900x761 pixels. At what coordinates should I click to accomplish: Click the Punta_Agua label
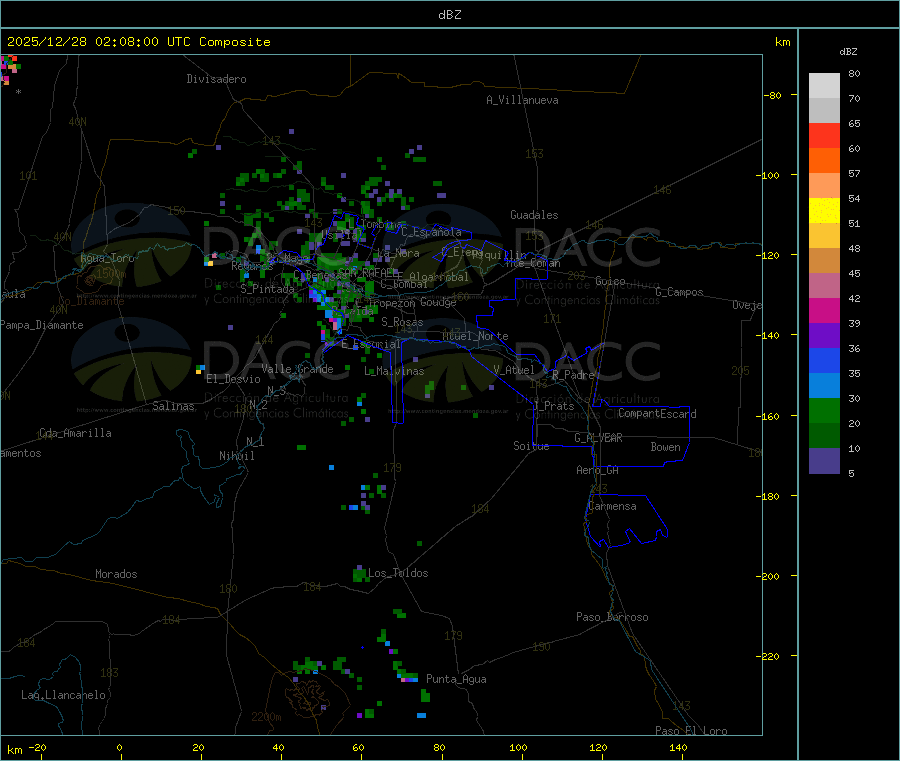[x=456, y=679]
